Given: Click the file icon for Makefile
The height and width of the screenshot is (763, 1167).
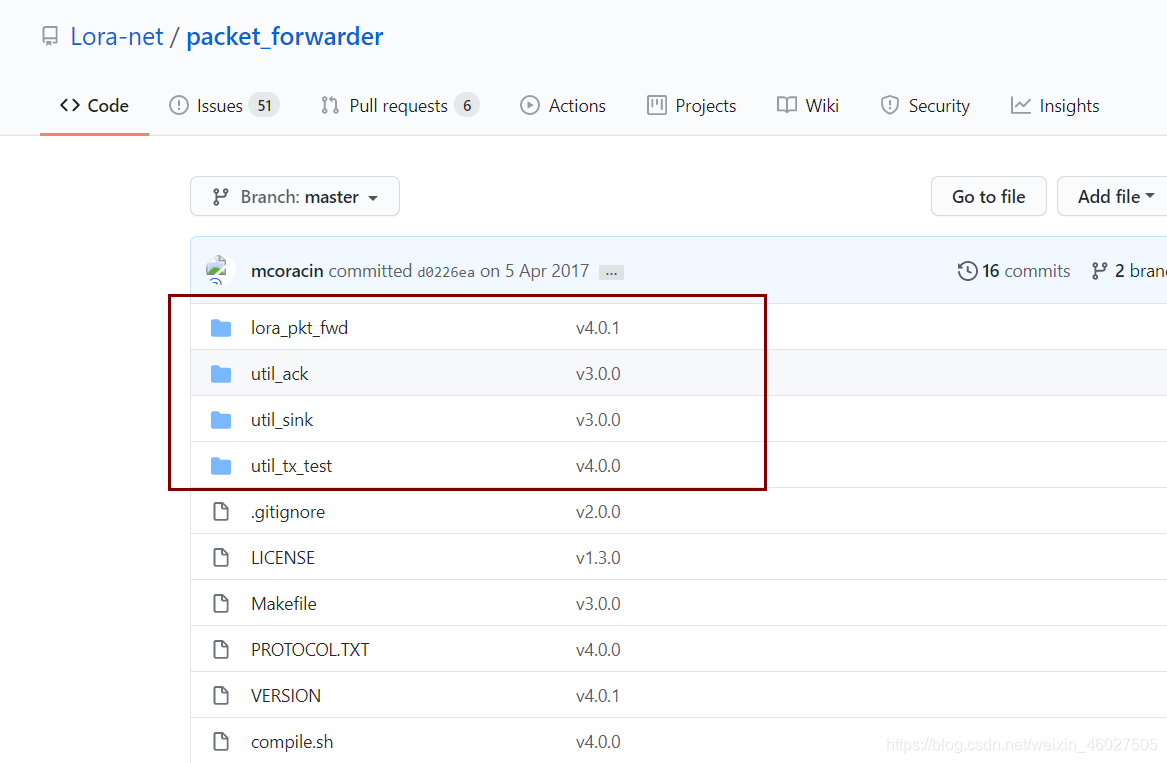Looking at the screenshot, I should coord(221,604).
